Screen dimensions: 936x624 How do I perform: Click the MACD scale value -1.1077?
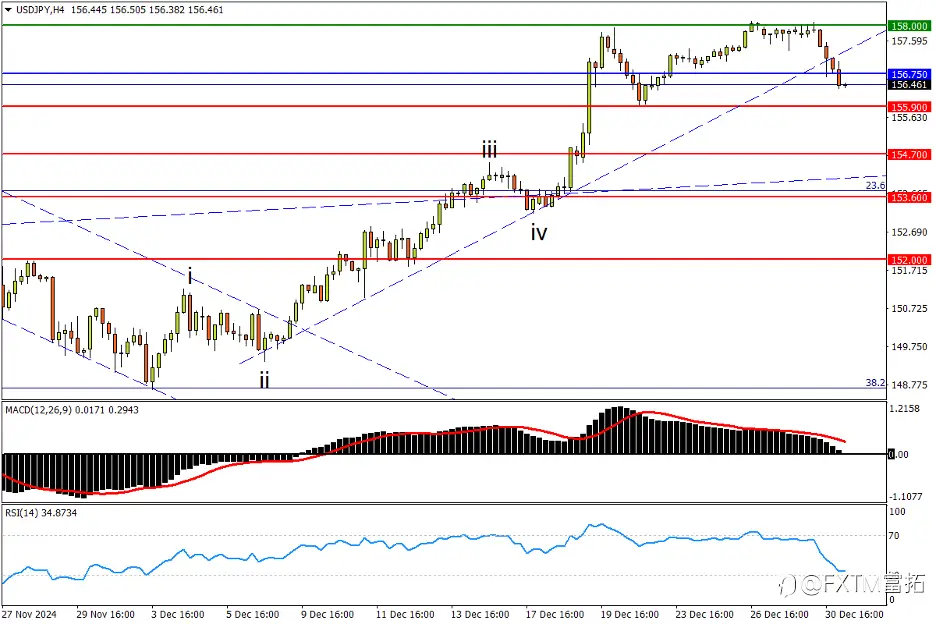[906, 497]
